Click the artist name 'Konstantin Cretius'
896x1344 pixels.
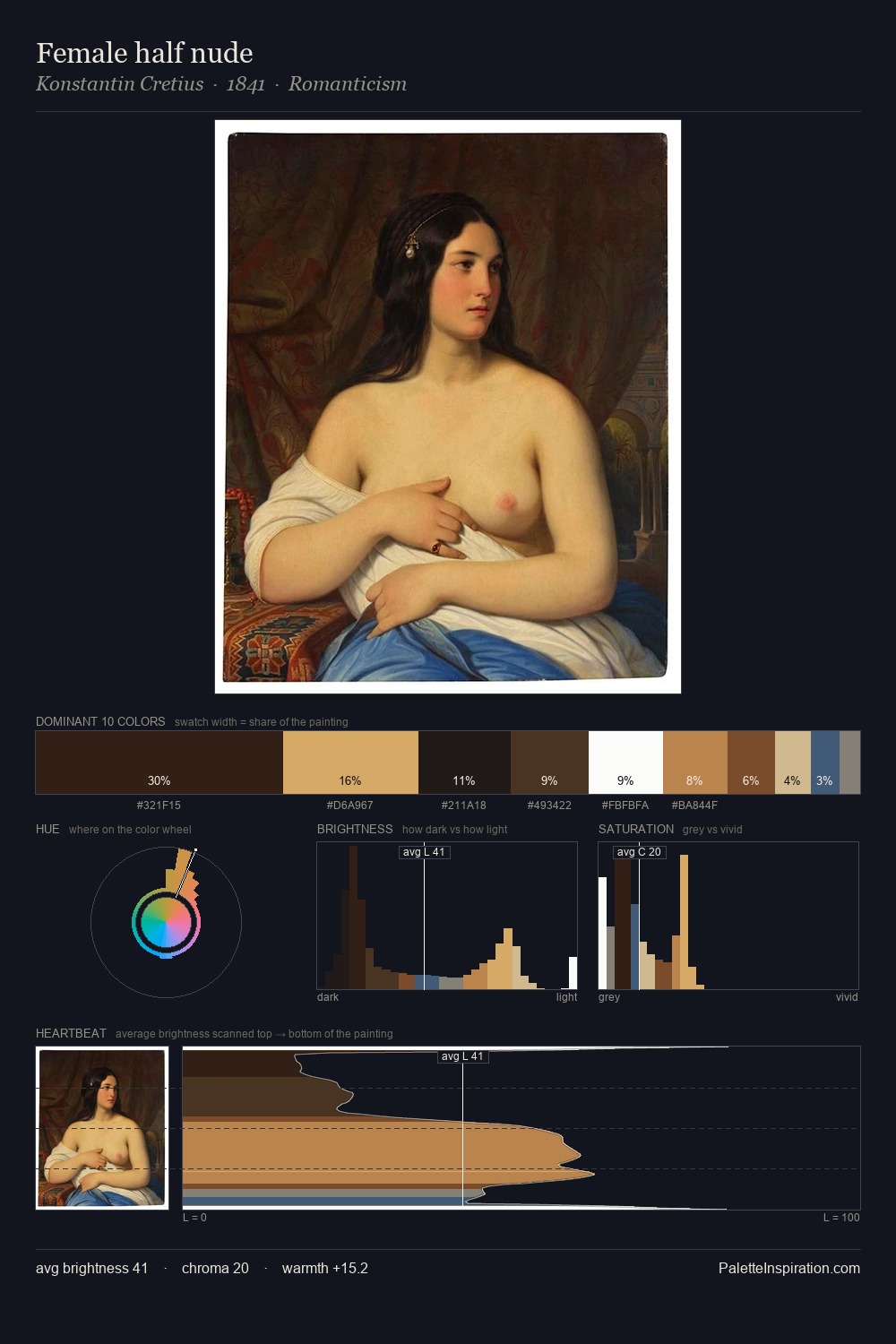pyautogui.click(x=120, y=84)
